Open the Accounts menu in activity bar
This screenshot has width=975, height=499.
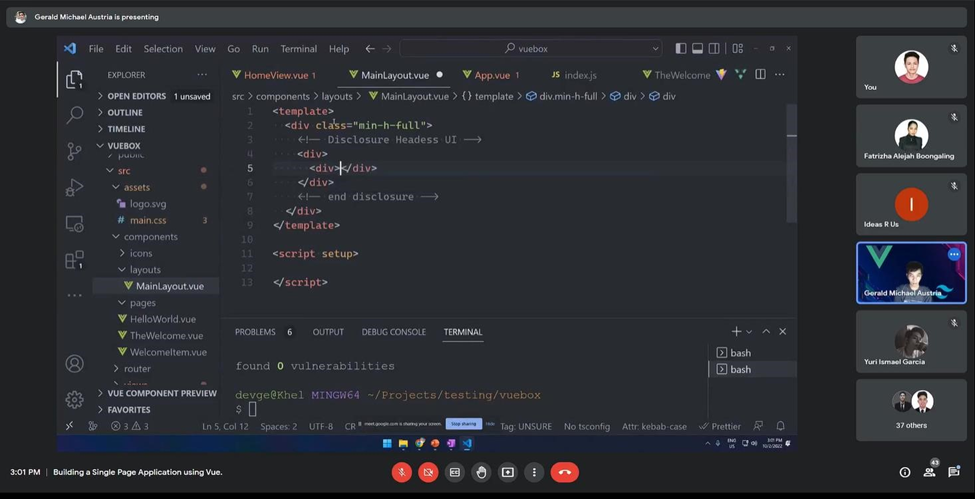[x=74, y=363]
